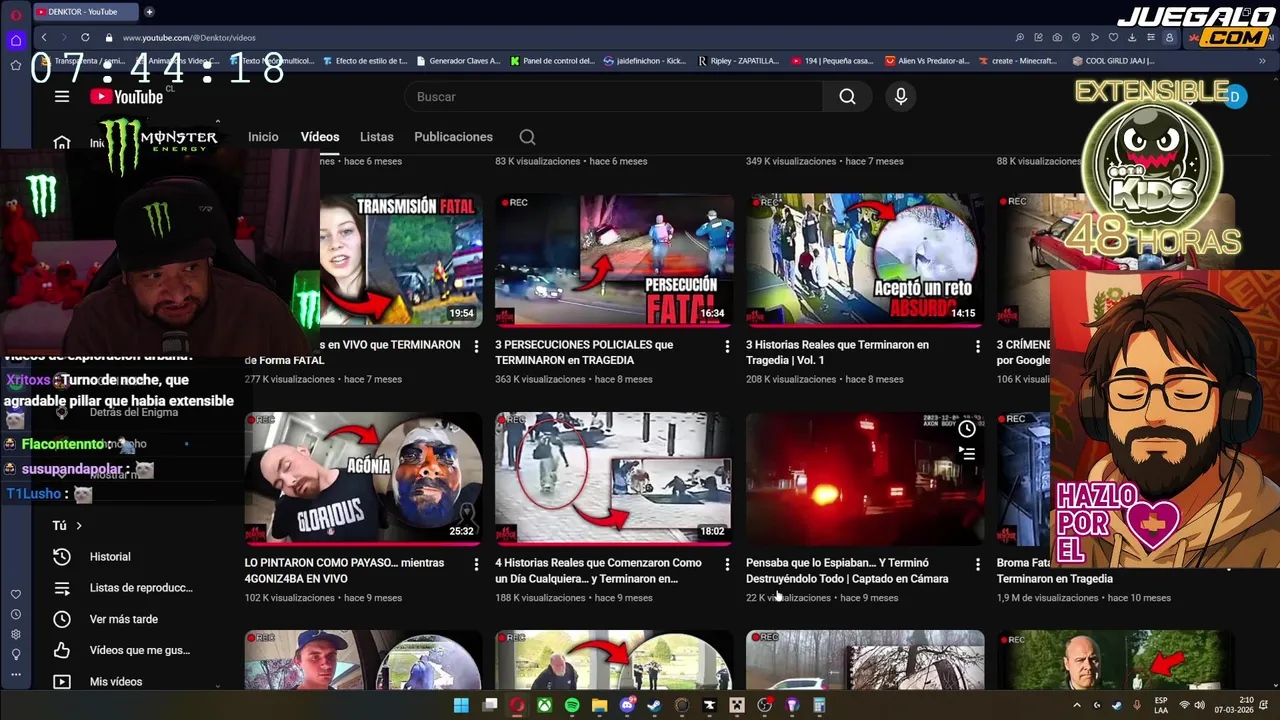Open the YouTube hamburger guide menu
Screen dimensions: 1280x720
click(62, 97)
